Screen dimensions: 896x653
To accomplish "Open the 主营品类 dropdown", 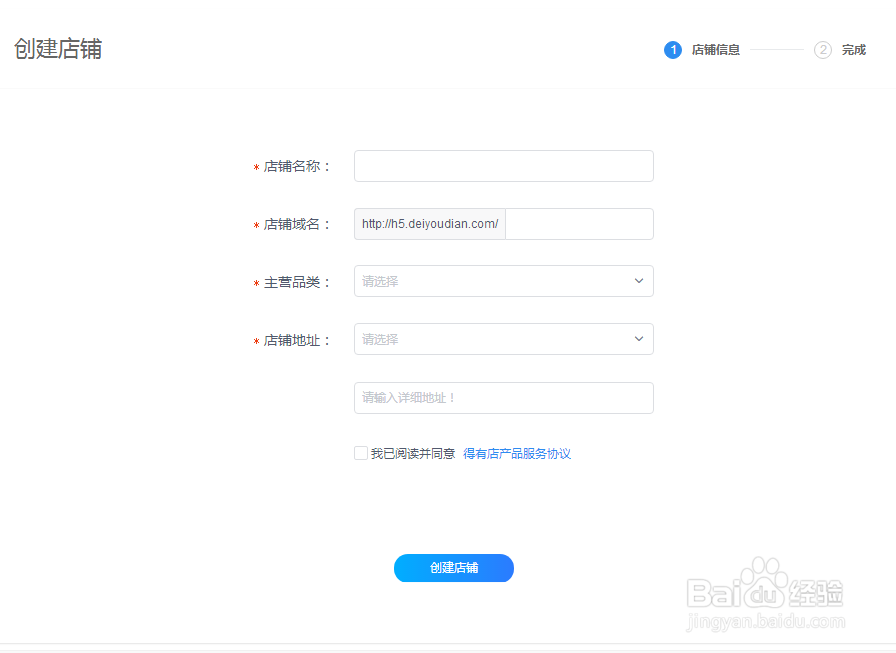I will click(503, 281).
